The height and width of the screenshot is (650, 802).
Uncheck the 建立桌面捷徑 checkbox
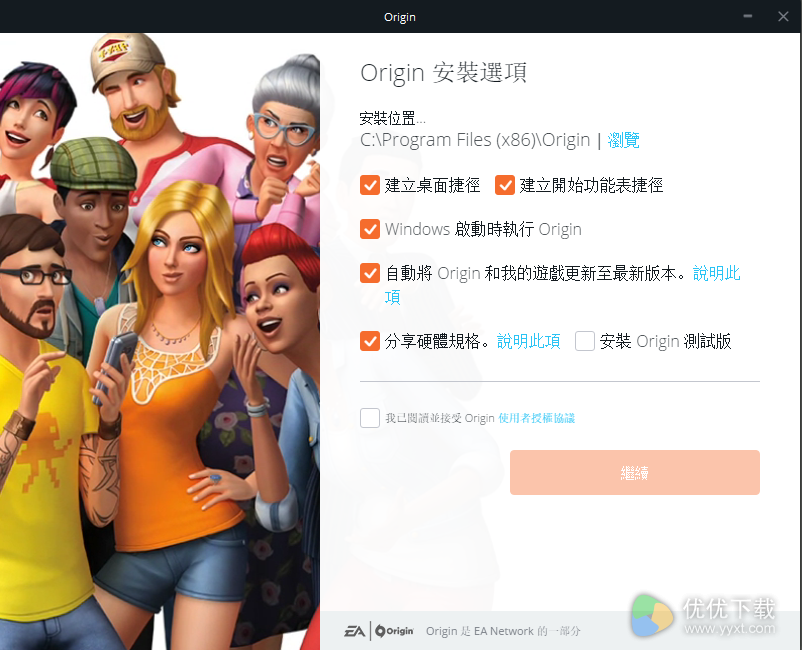click(x=370, y=185)
